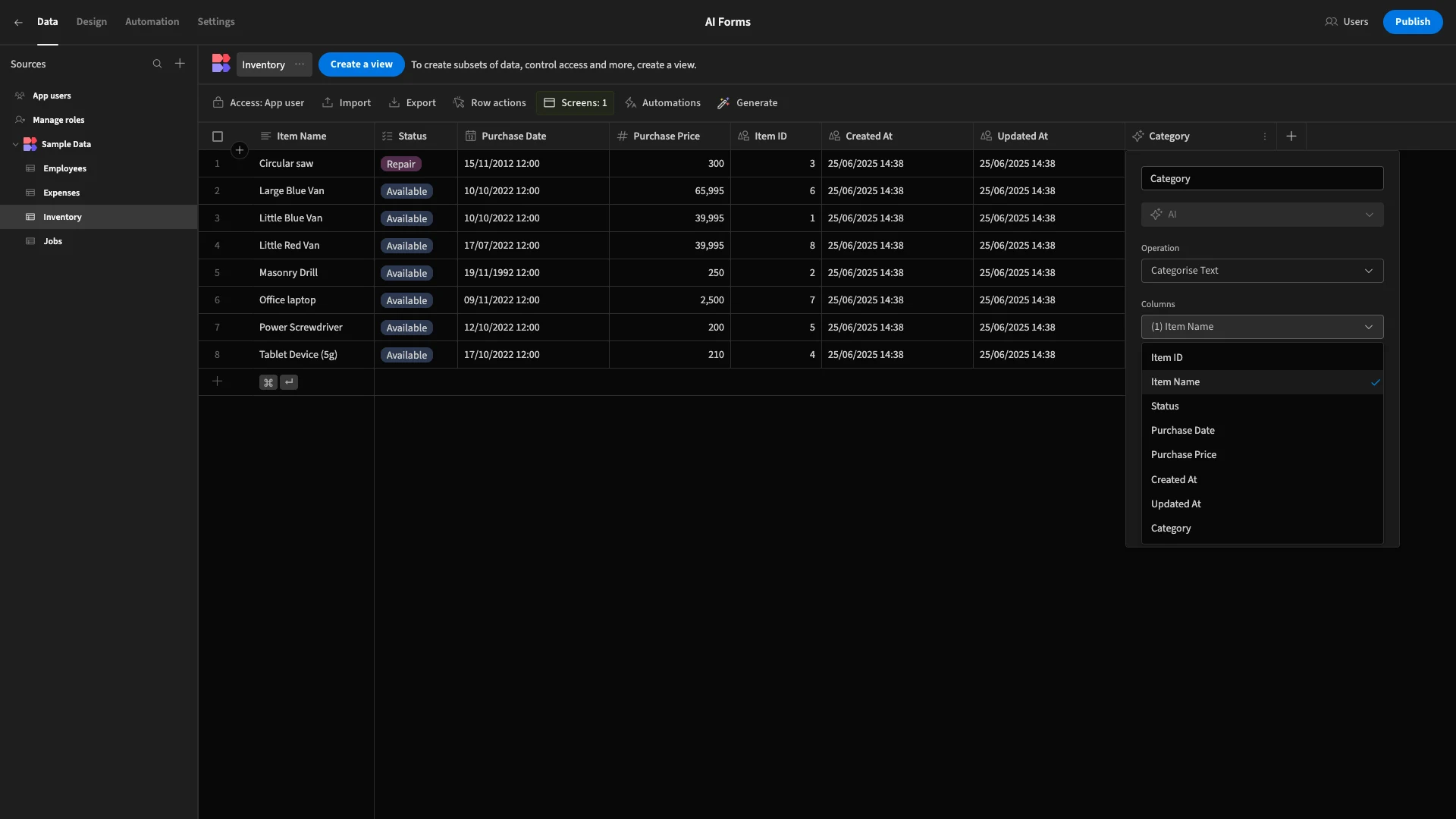Image resolution: width=1456 pixels, height=819 pixels.
Task: Click the Updated At column header icon
Action: 986,136
